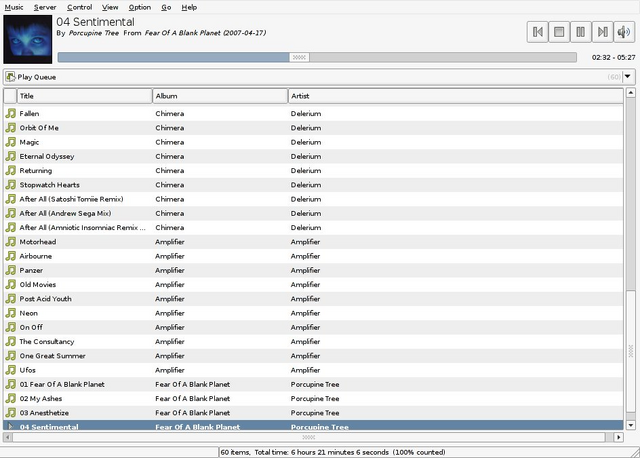
Task: Open the Control menu
Action: click(80, 7)
